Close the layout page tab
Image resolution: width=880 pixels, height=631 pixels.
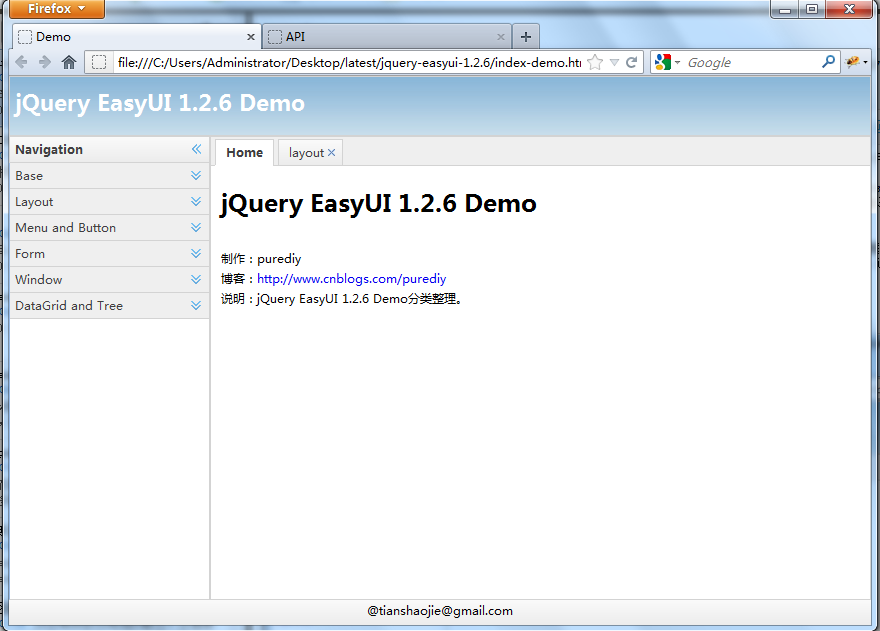tap(332, 153)
